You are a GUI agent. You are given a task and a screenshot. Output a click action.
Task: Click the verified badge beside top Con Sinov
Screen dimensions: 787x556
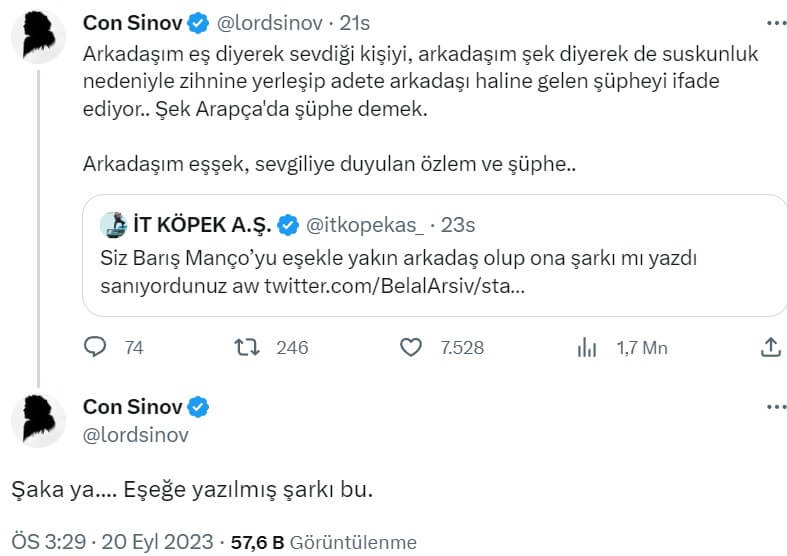tap(198, 22)
